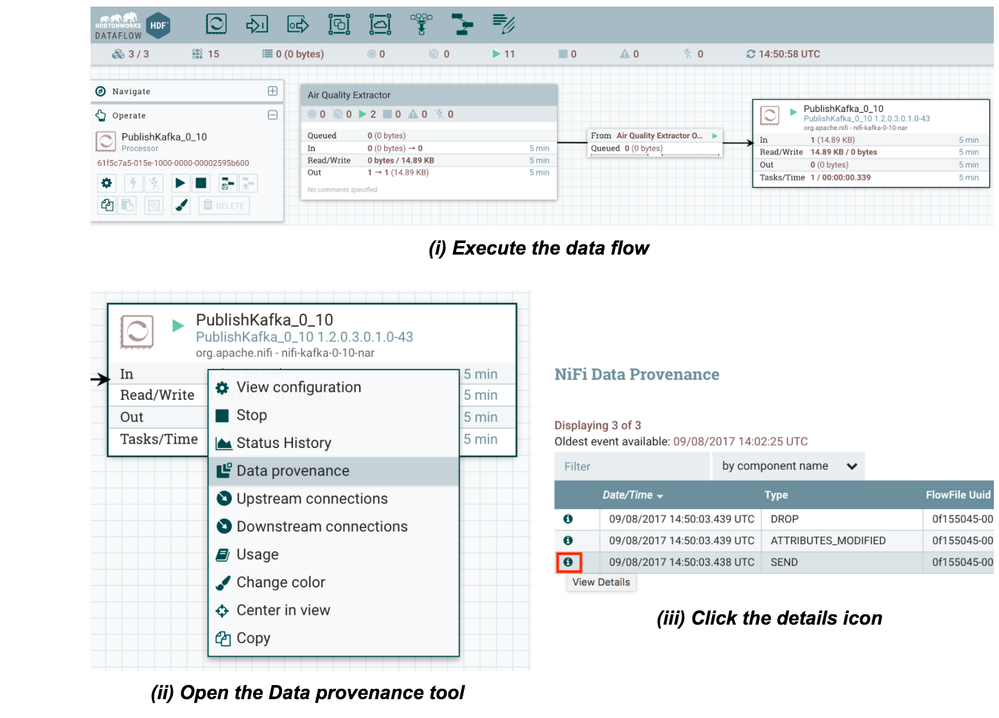999x718 pixels.
Task: Select the Label toolbar icon
Action: click(x=503, y=24)
